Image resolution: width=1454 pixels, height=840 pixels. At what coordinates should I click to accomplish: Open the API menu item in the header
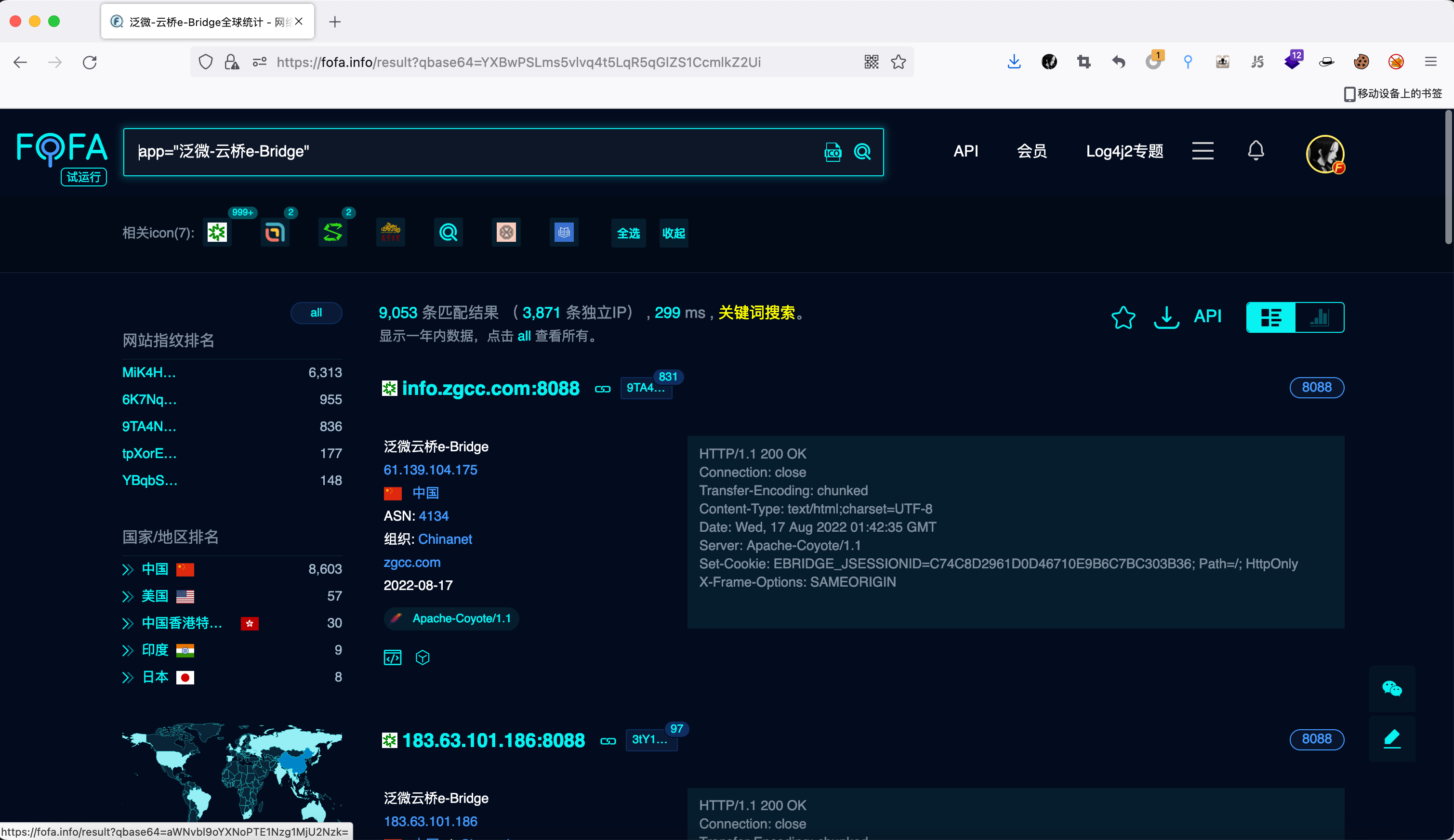[x=966, y=151]
